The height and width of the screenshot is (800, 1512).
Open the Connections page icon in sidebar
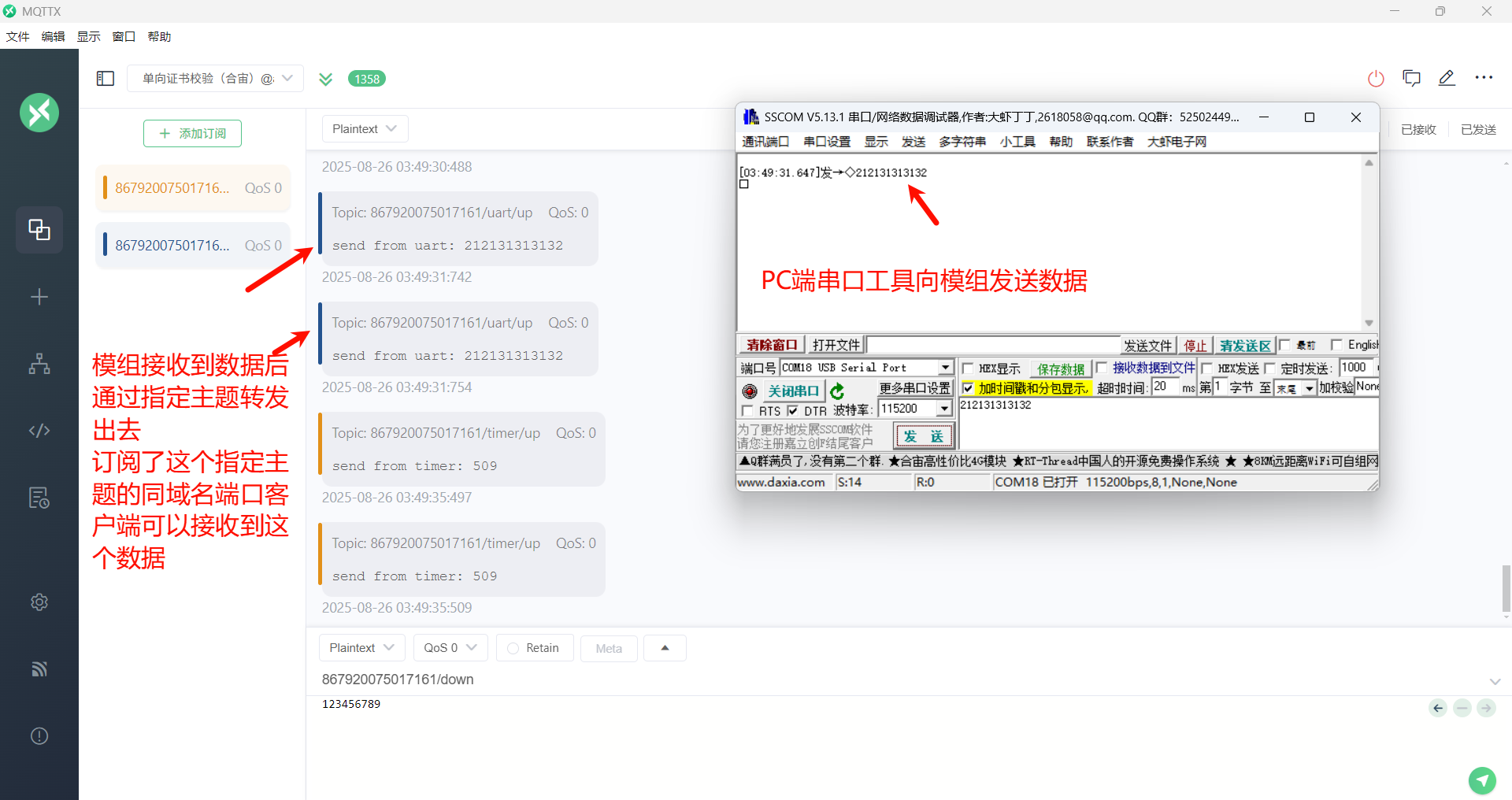(x=39, y=230)
